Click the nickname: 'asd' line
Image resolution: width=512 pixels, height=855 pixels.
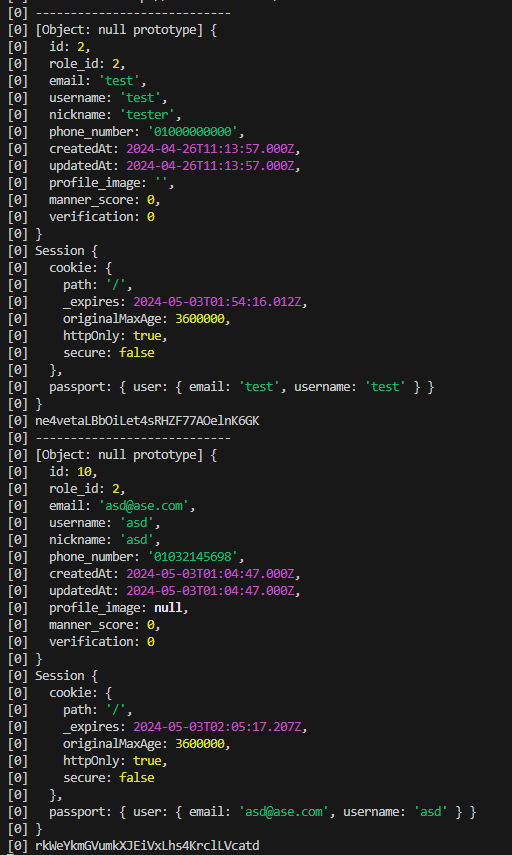[x=105, y=540]
